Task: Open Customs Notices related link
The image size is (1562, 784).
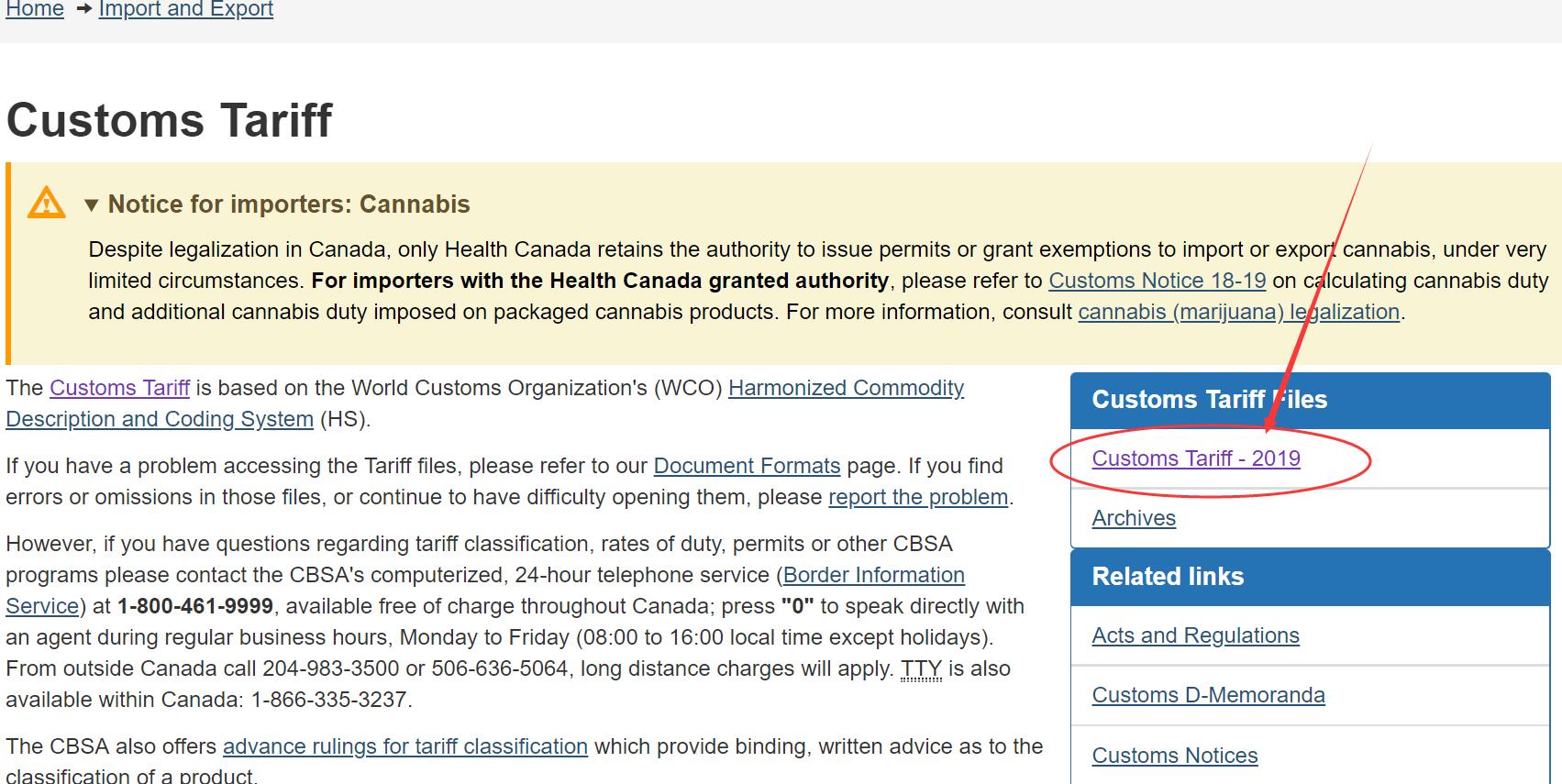Action: (x=1174, y=756)
